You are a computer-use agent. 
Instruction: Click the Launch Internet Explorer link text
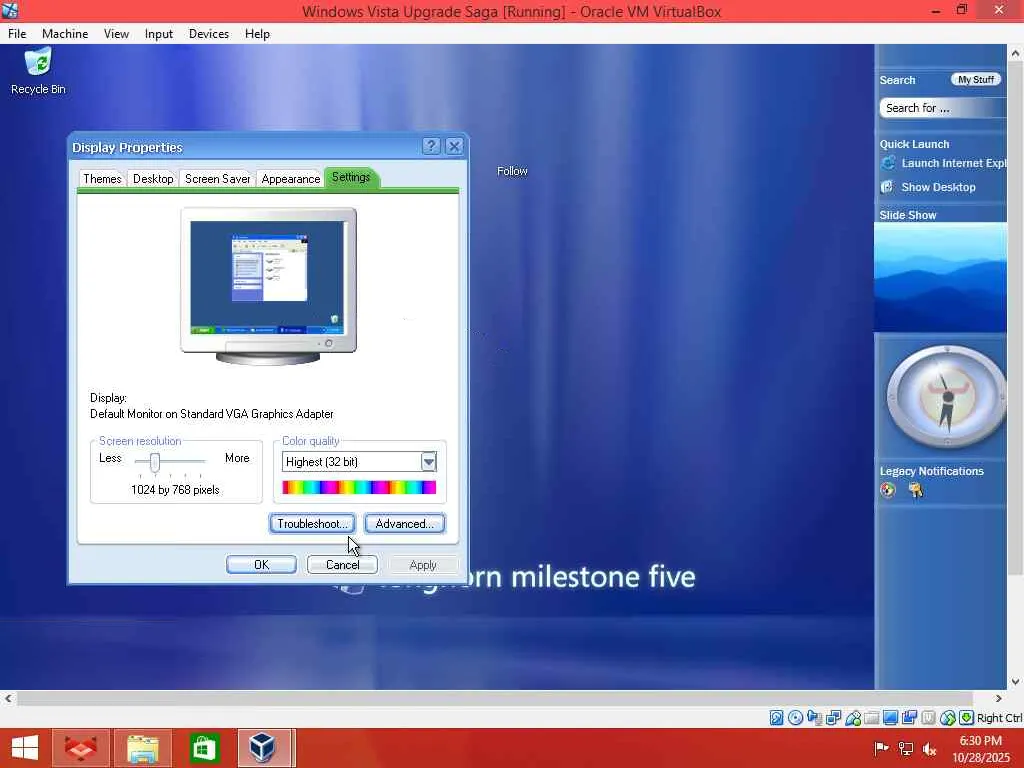click(953, 163)
